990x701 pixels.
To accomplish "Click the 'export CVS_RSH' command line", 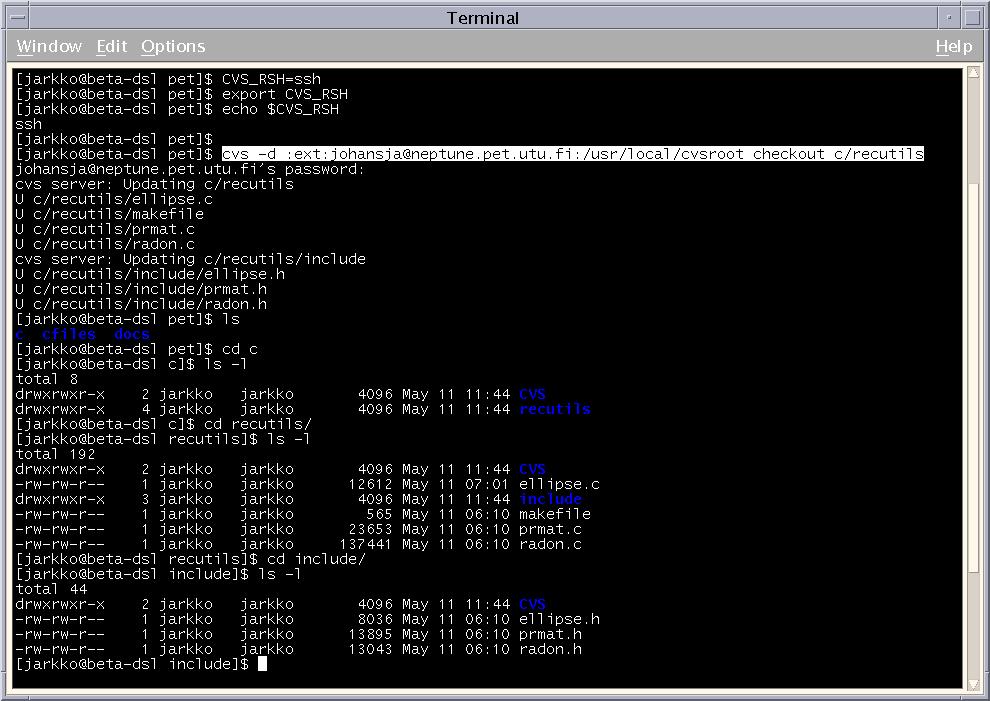I will coord(181,94).
